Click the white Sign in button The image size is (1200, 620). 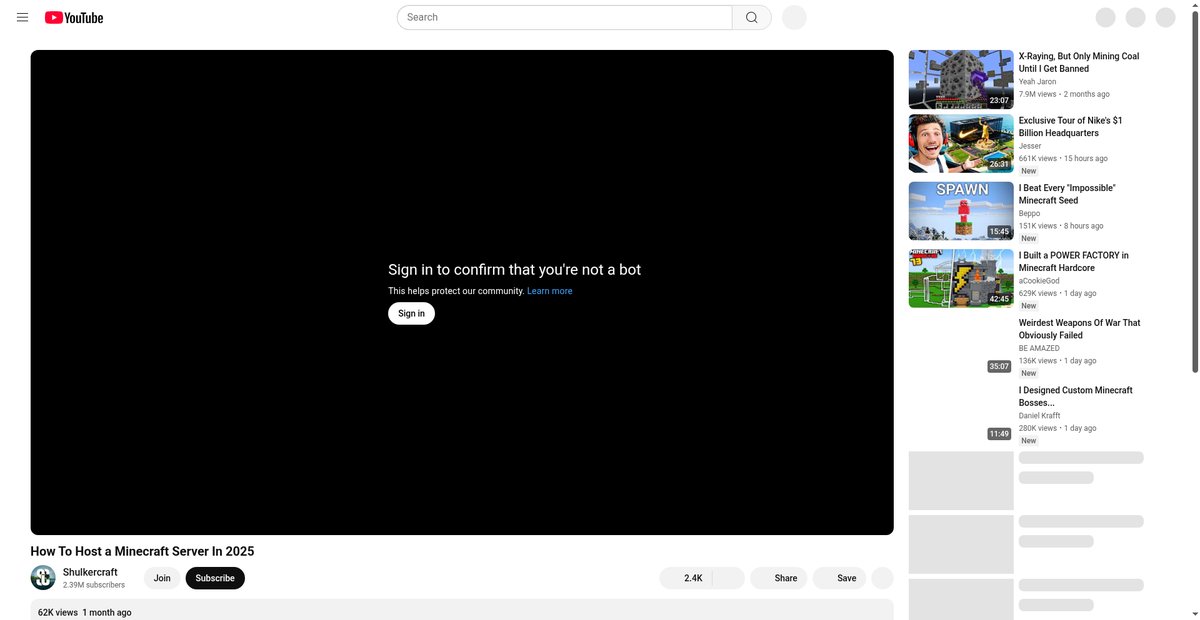pyautogui.click(x=411, y=313)
